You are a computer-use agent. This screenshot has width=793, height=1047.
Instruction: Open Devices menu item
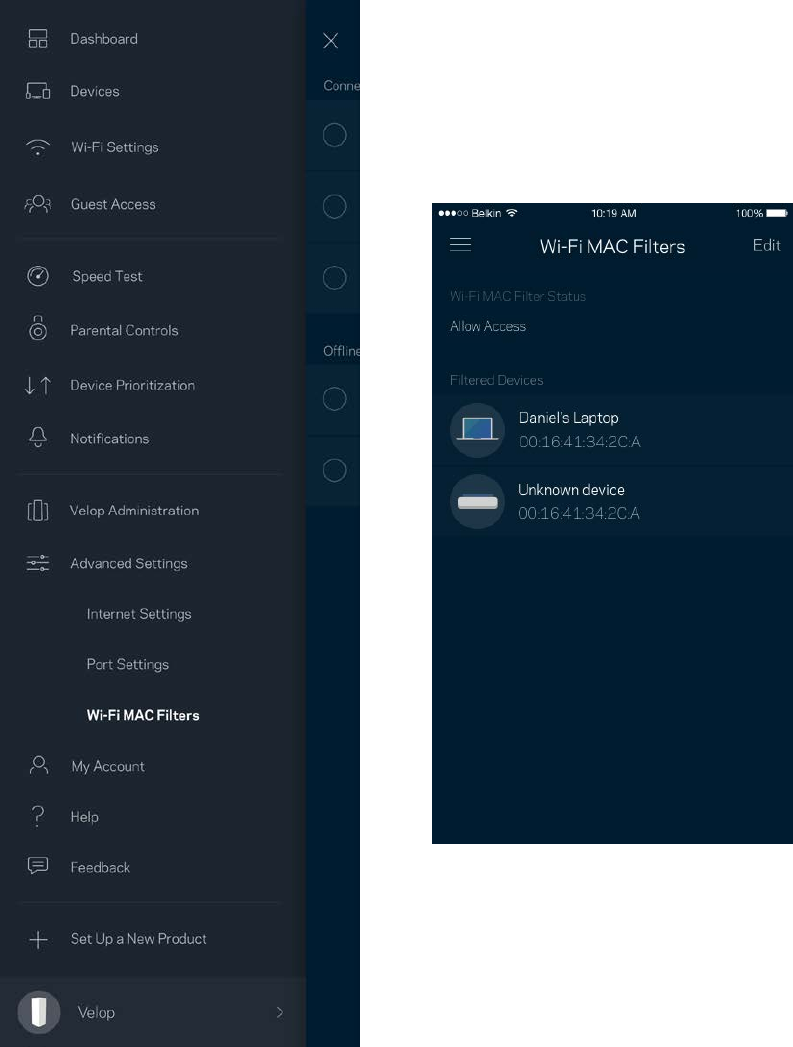95,91
